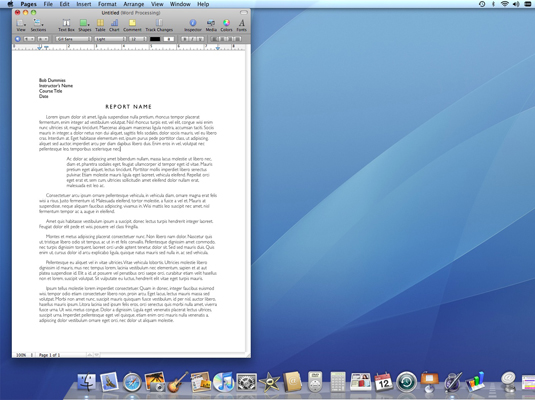Open Time Machine from the Dock

pyautogui.click(x=406, y=382)
